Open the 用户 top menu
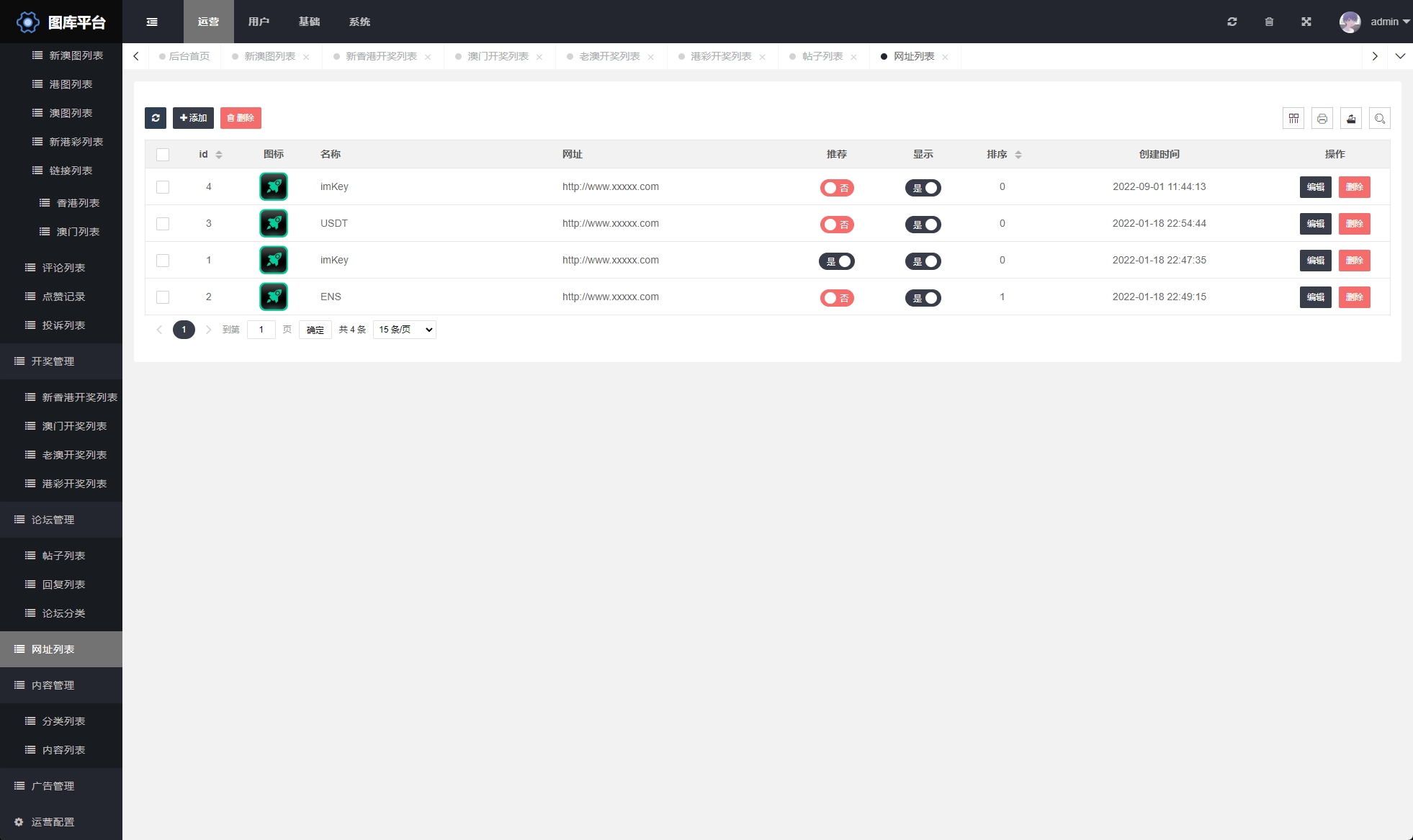Image resolution: width=1413 pixels, height=840 pixels. coord(259,22)
